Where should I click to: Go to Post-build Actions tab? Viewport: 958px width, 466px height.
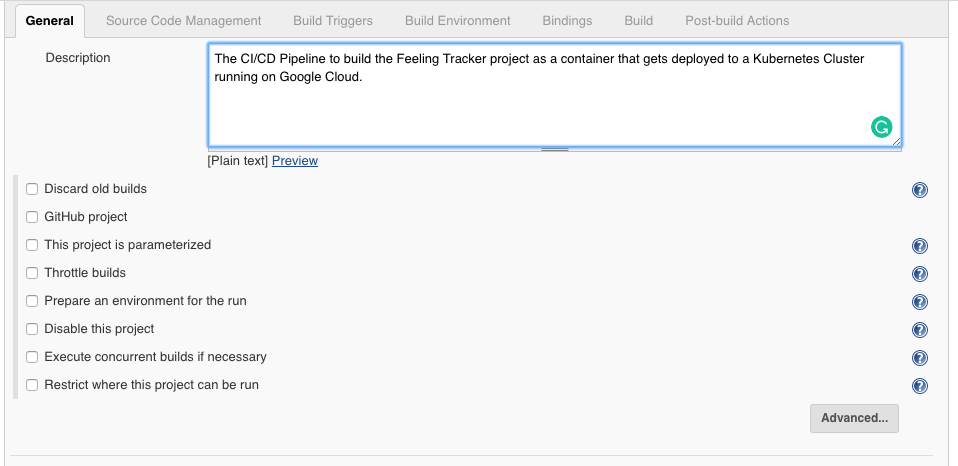(737, 21)
